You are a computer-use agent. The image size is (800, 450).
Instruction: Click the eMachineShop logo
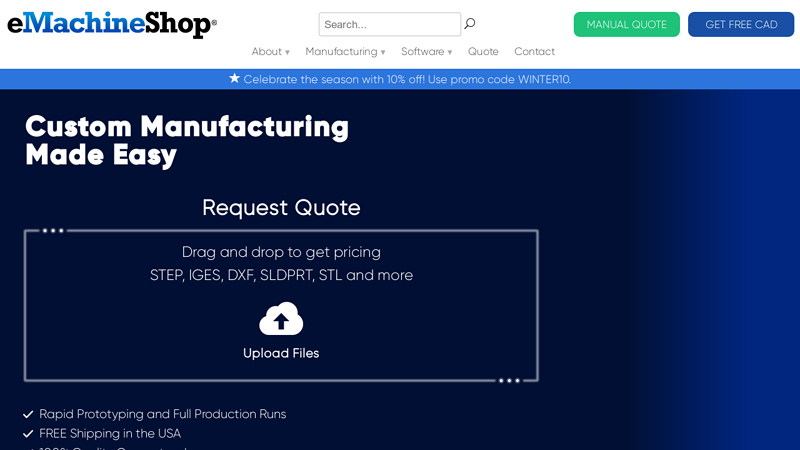[x=112, y=24]
